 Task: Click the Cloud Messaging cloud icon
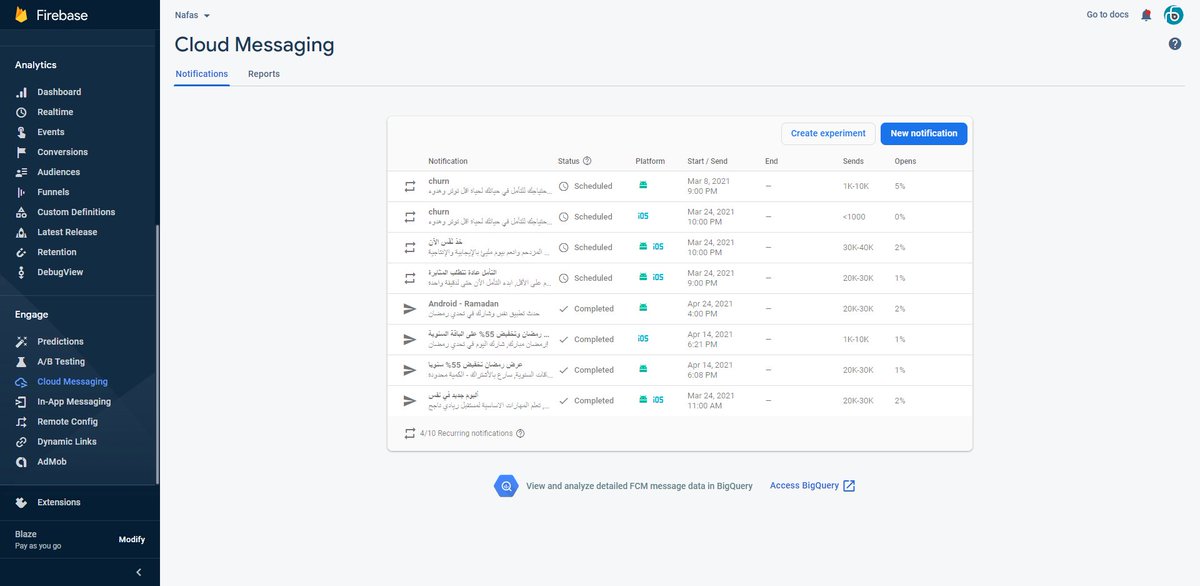click(x=21, y=382)
